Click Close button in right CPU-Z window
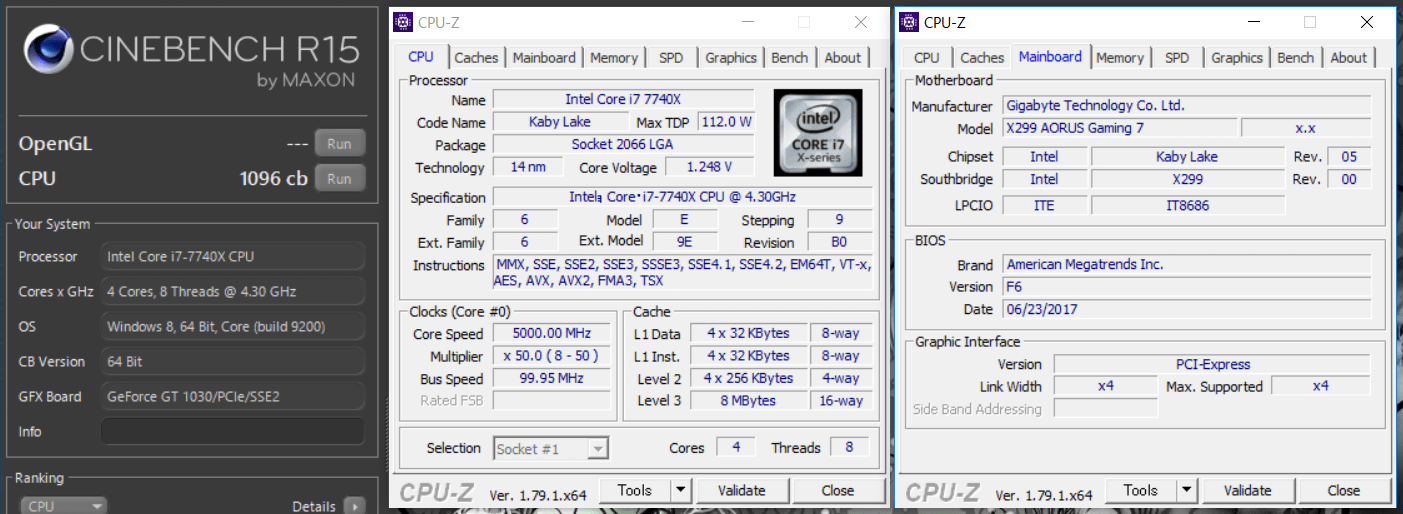 pos(1344,490)
